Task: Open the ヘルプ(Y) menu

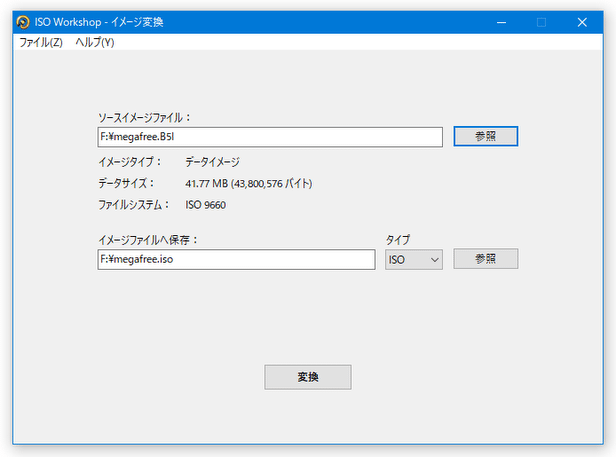Action: click(95, 43)
